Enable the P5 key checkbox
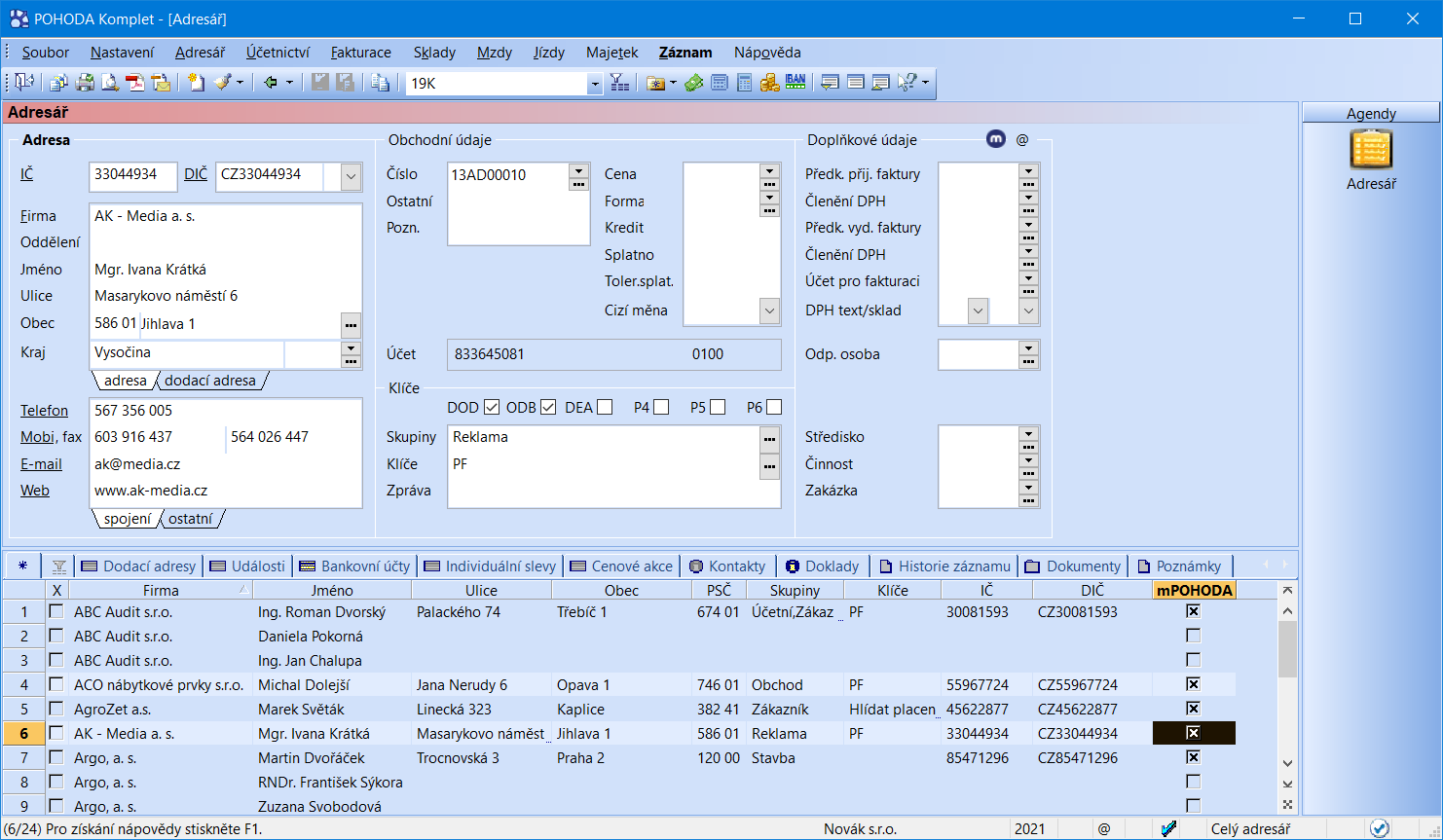 click(718, 407)
